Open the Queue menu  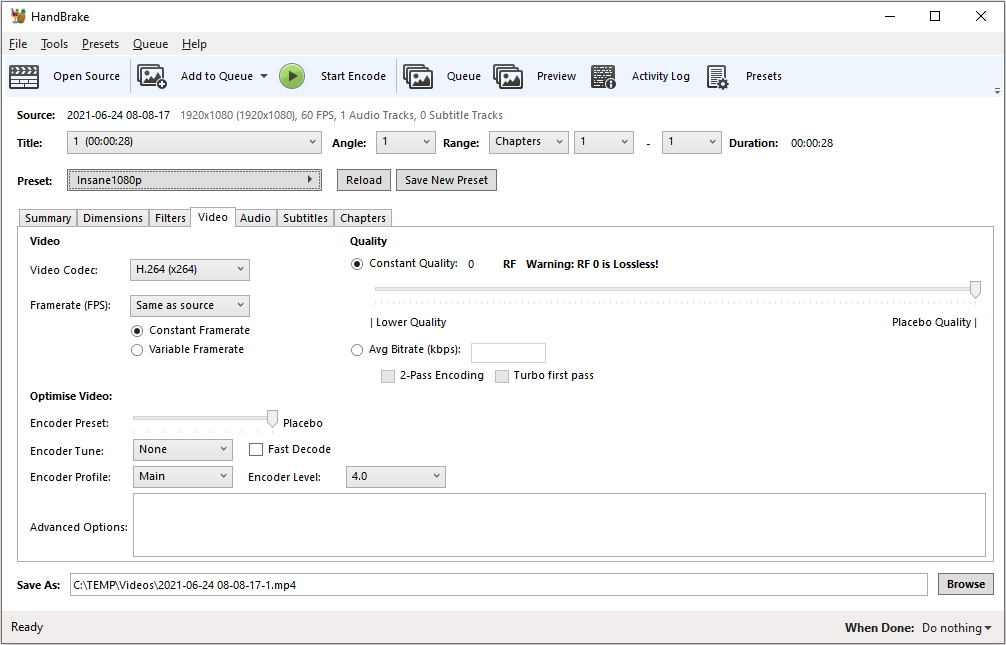click(x=151, y=44)
